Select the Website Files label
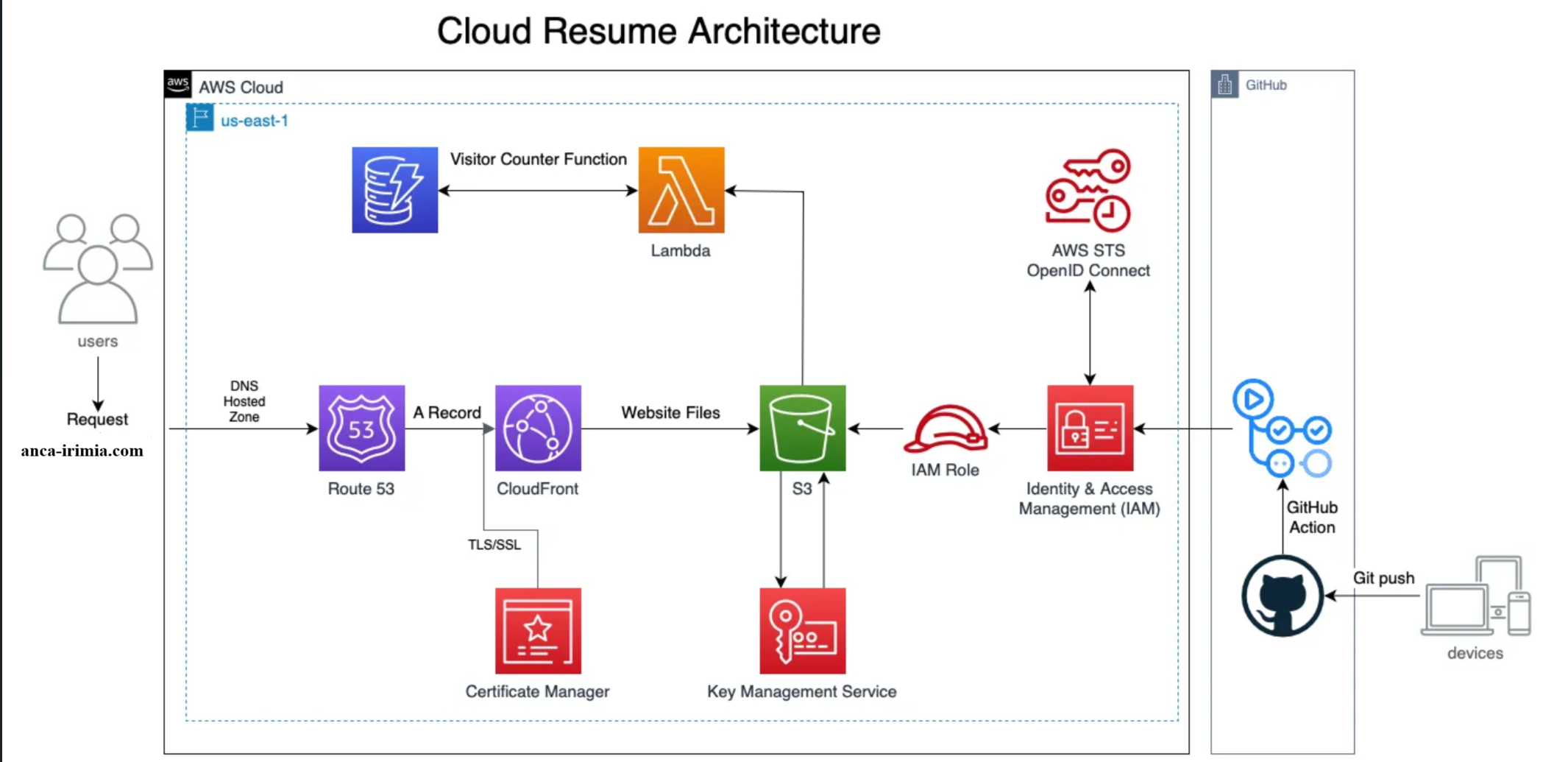 pos(670,412)
